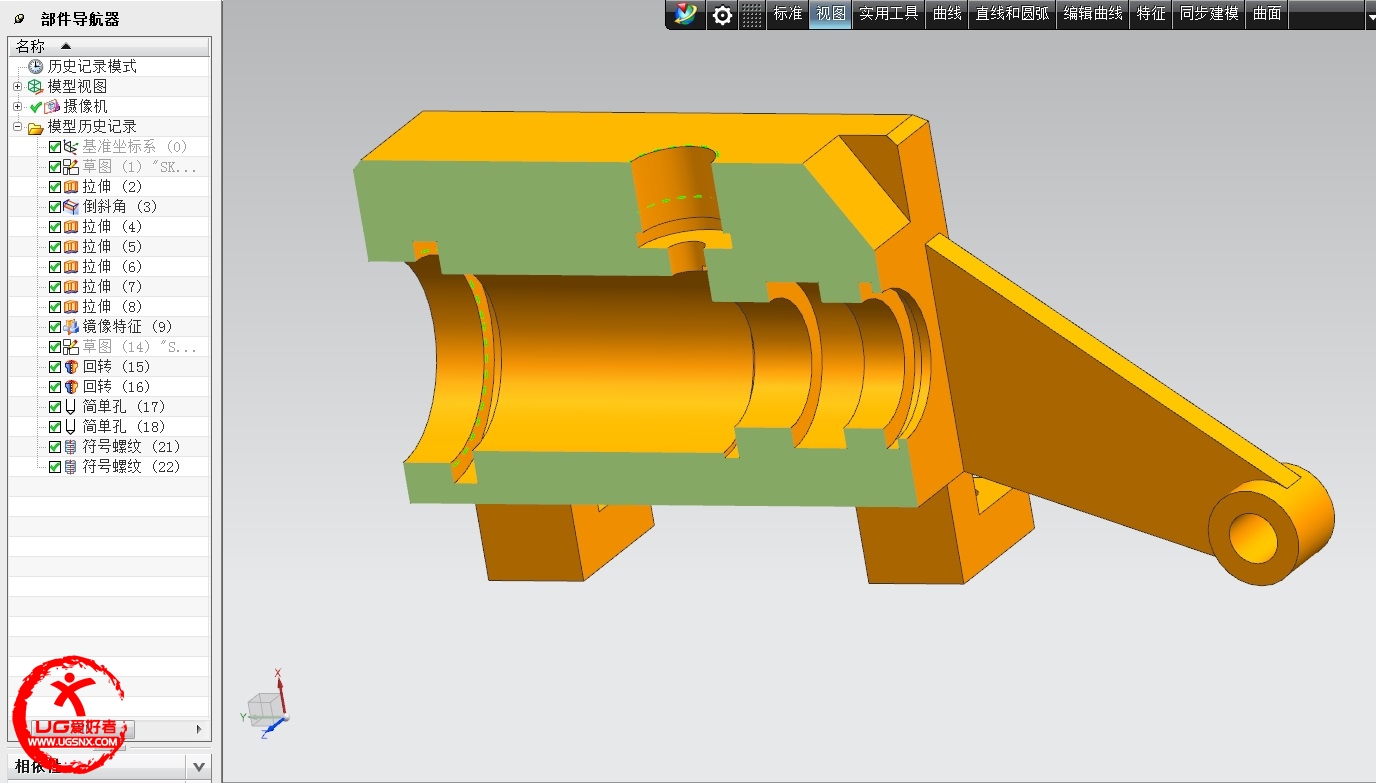Click the pin icon beside 部件导航器 title
Image resolution: width=1376 pixels, height=783 pixels.
[x=19, y=19]
